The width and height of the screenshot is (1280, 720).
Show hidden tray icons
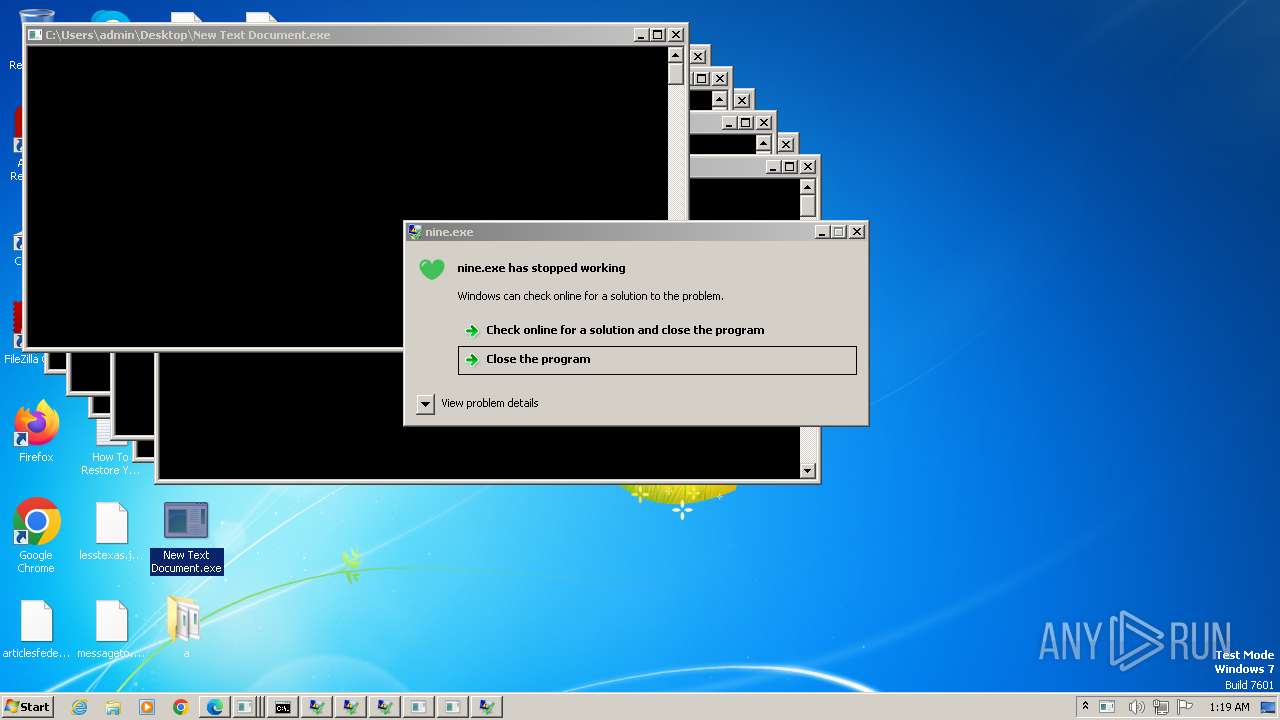click(1086, 706)
